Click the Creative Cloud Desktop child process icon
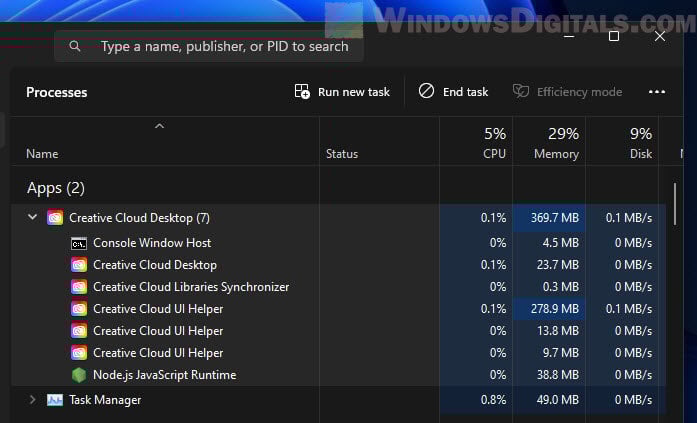Image resolution: width=697 pixels, height=423 pixels. pos(79,265)
